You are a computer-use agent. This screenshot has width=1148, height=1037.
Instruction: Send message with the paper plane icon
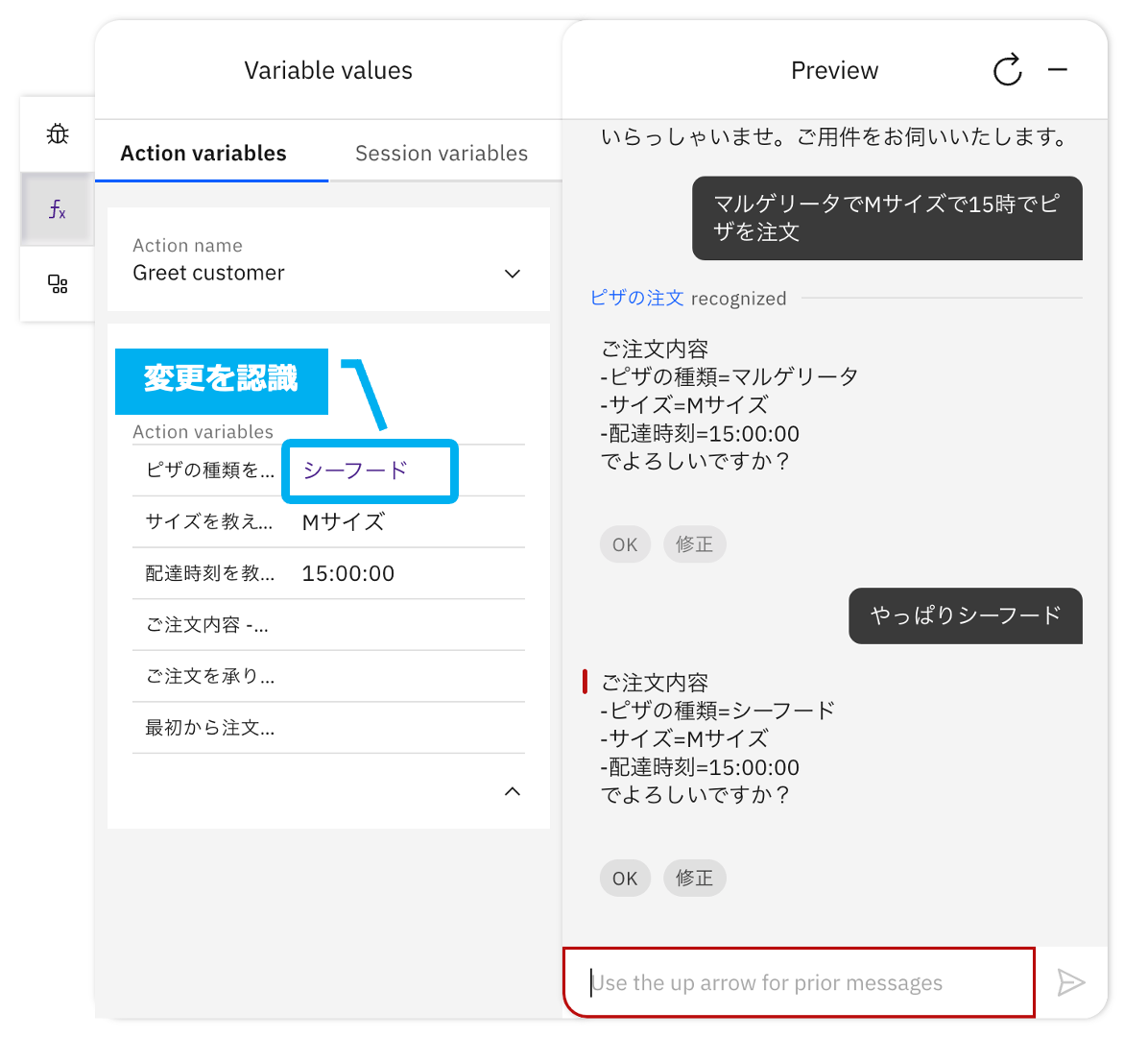(1070, 982)
